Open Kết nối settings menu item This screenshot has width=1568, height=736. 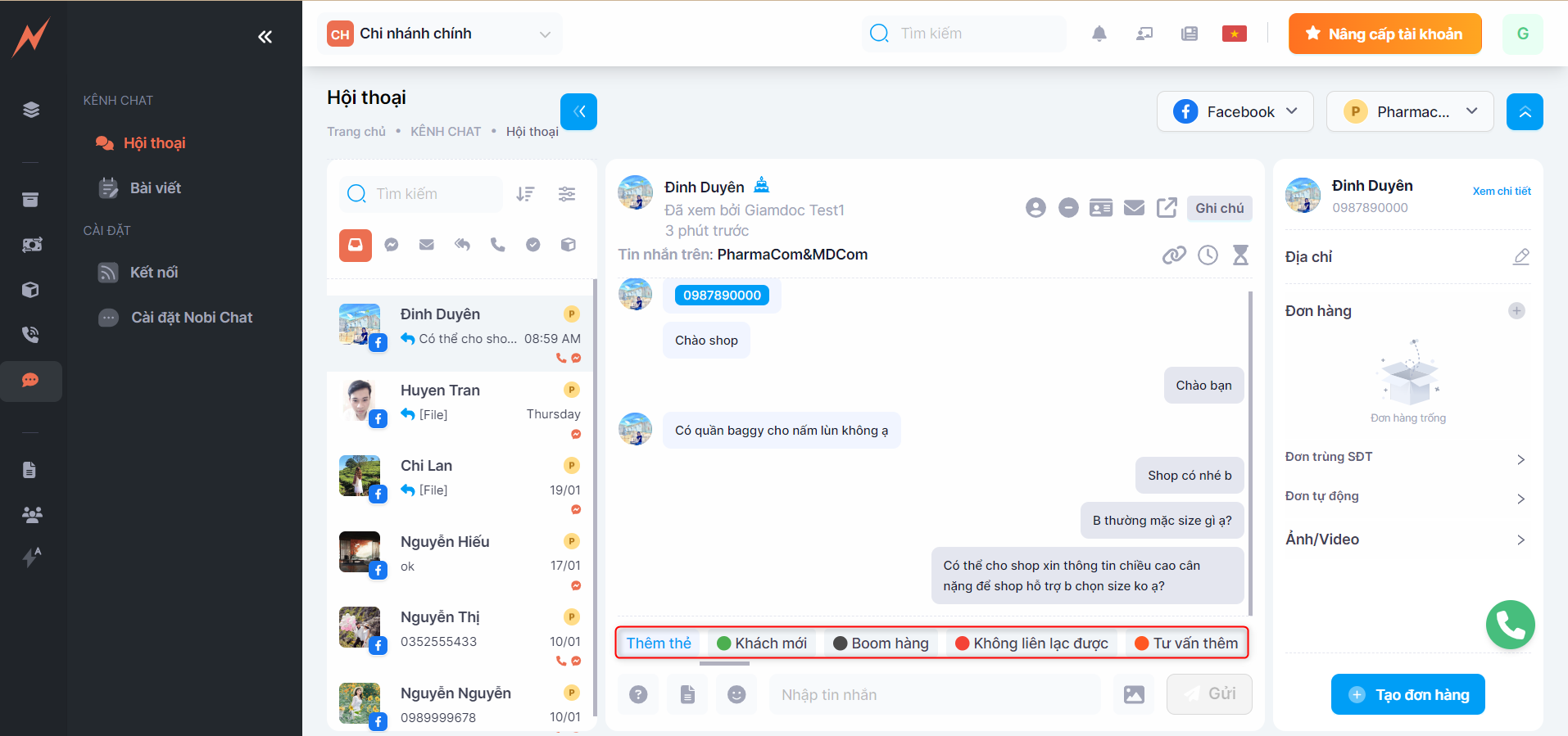153,273
